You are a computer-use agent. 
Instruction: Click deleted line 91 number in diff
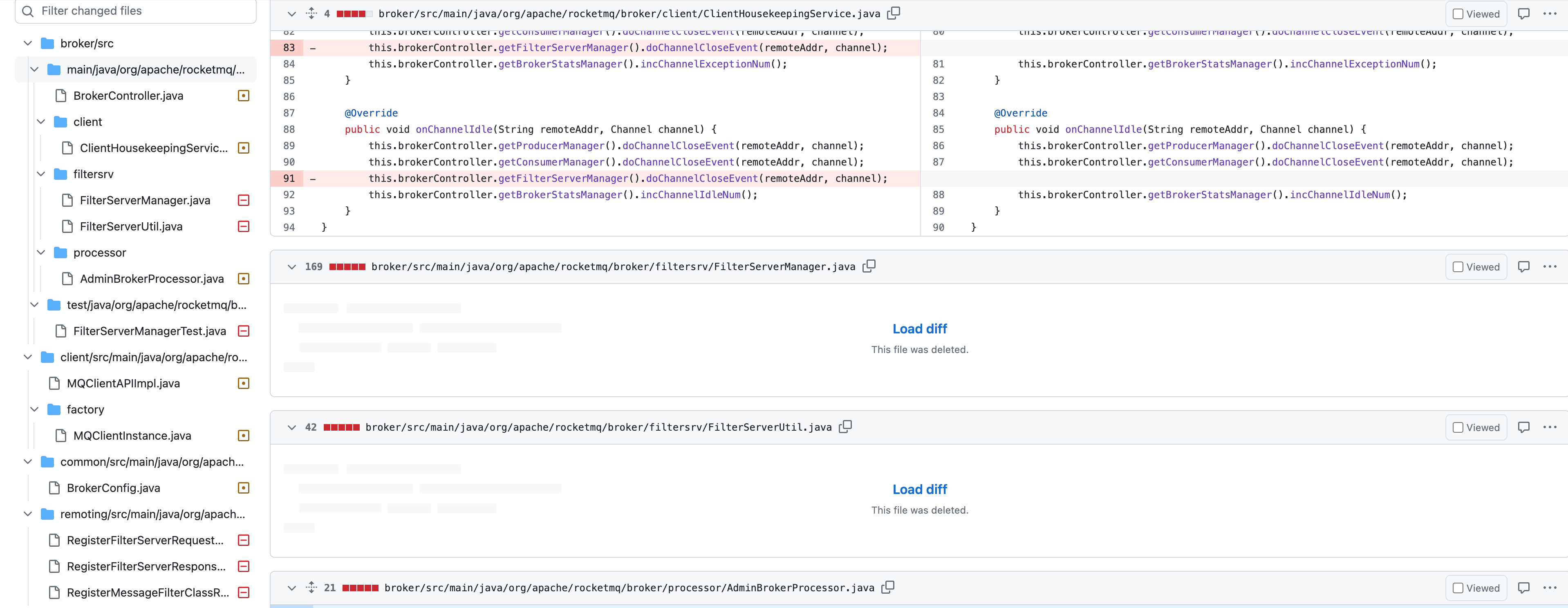tap(289, 178)
